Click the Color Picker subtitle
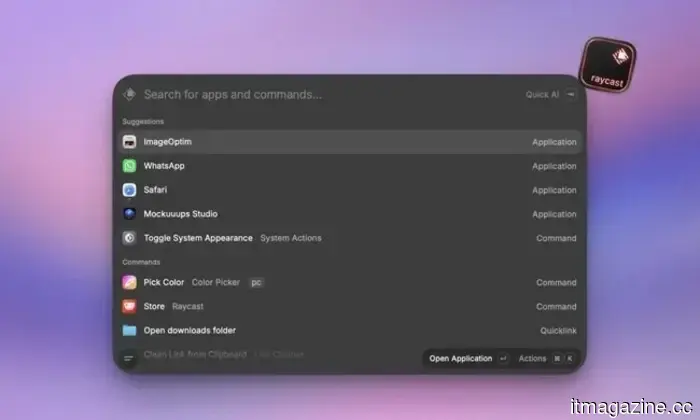The image size is (700, 420). (216, 282)
